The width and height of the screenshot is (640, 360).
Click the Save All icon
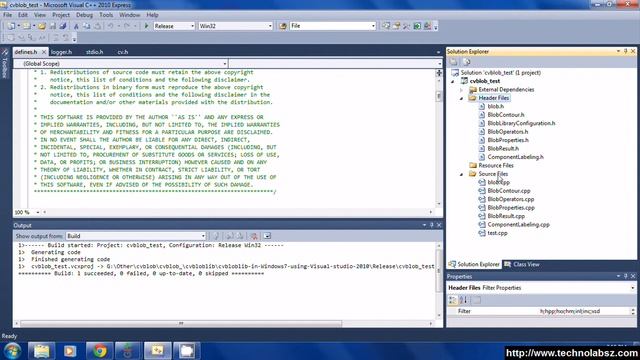click(x=62, y=26)
